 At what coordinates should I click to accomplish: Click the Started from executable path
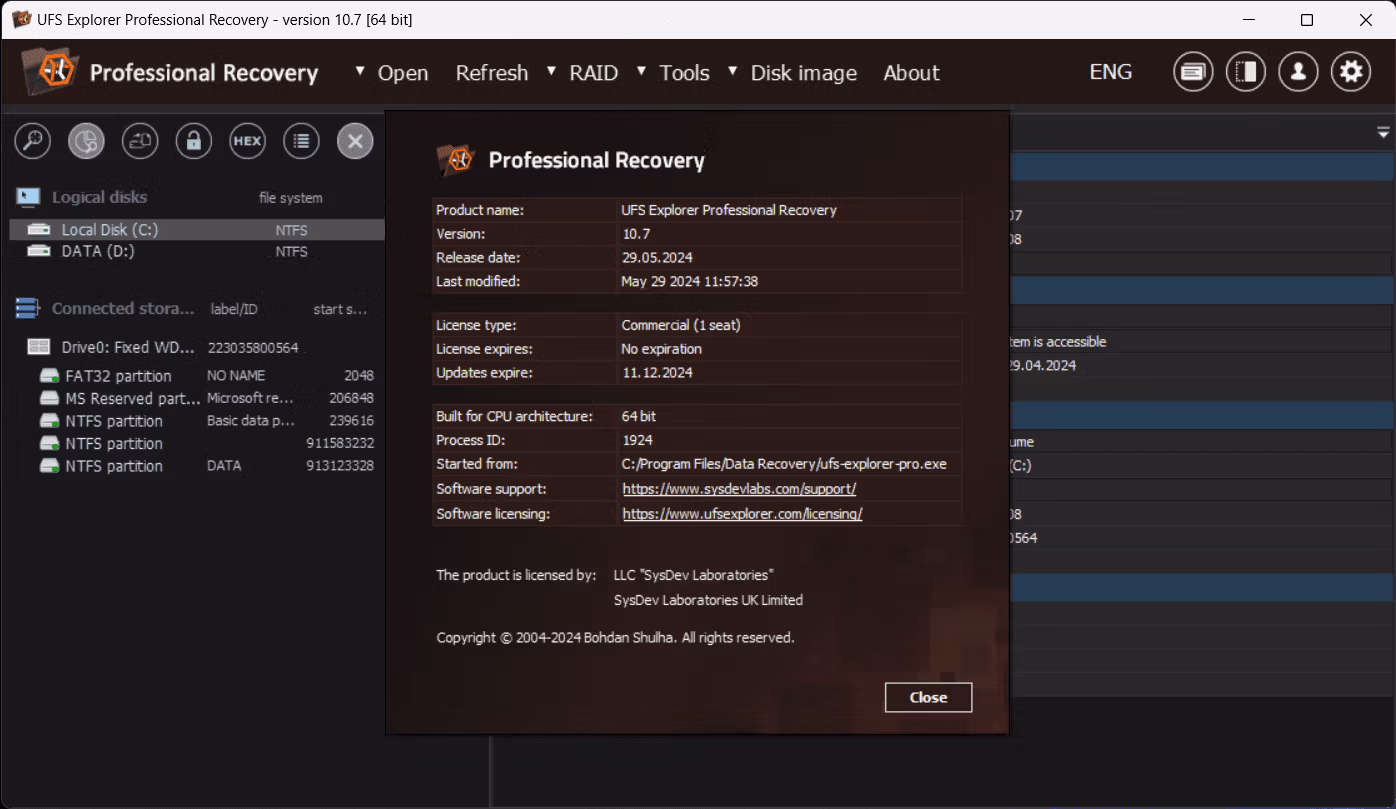(784, 464)
